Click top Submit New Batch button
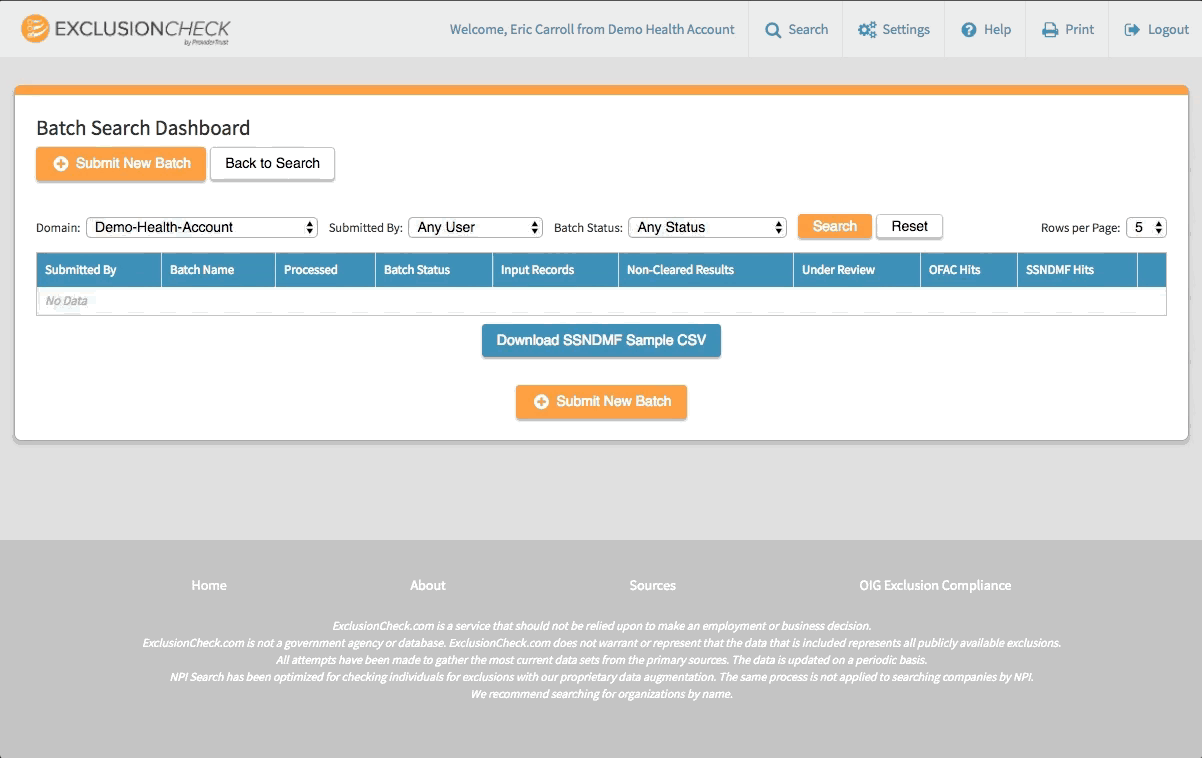The width and height of the screenshot is (1202, 758). (121, 164)
